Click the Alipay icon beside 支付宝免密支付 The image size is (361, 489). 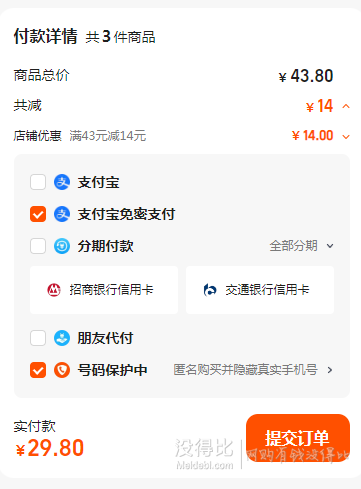pos(62,214)
